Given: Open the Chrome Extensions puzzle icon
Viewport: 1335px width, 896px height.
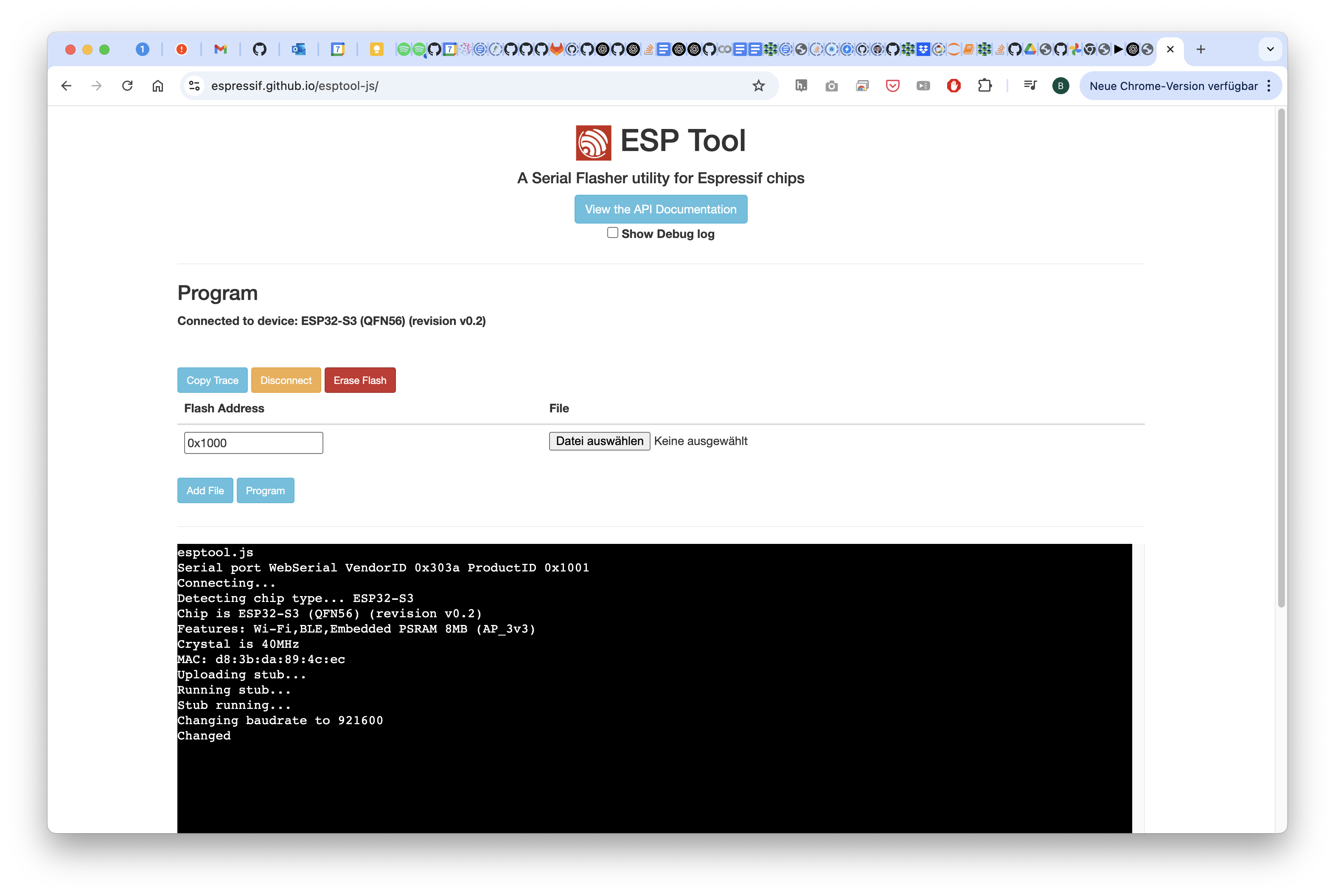Looking at the screenshot, I should point(984,86).
